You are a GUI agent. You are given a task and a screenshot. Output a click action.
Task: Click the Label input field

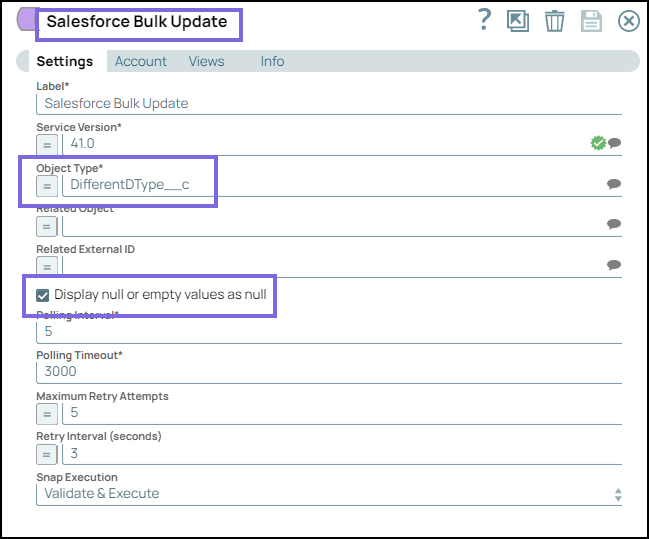click(x=329, y=103)
